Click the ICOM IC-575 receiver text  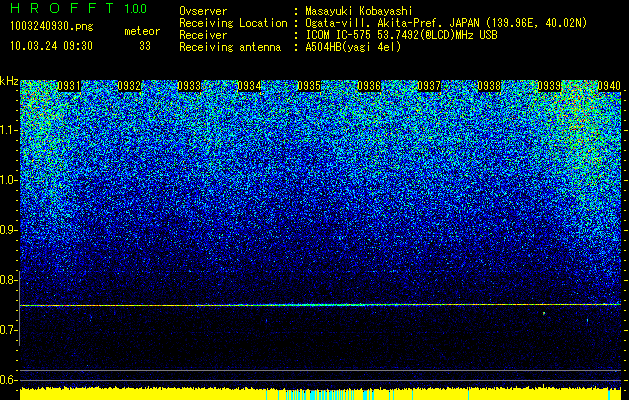tap(401, 35)
